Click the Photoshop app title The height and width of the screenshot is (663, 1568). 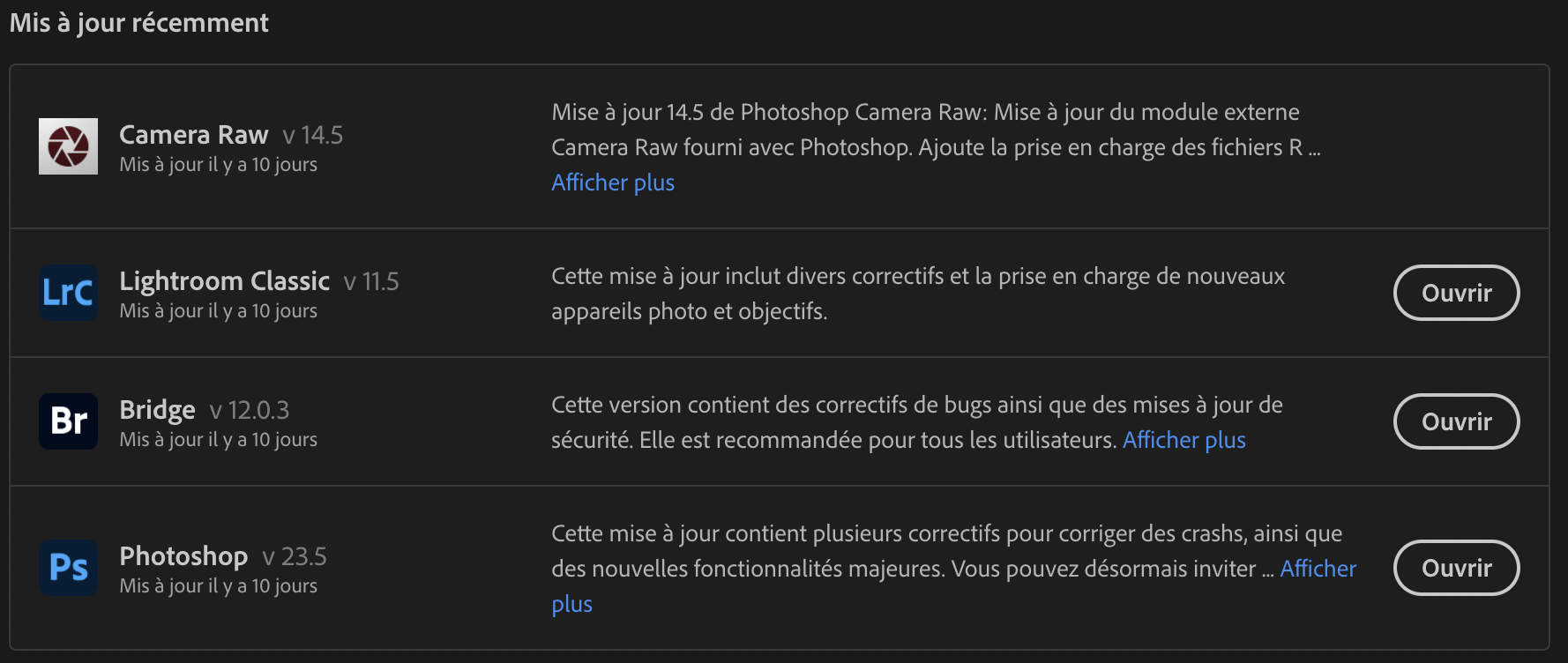coord(183,556)
